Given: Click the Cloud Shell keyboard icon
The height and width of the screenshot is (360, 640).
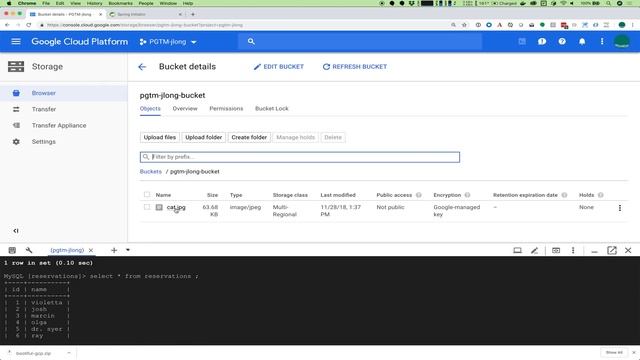Looking at the screenshot, I should (x=12, y=250).
